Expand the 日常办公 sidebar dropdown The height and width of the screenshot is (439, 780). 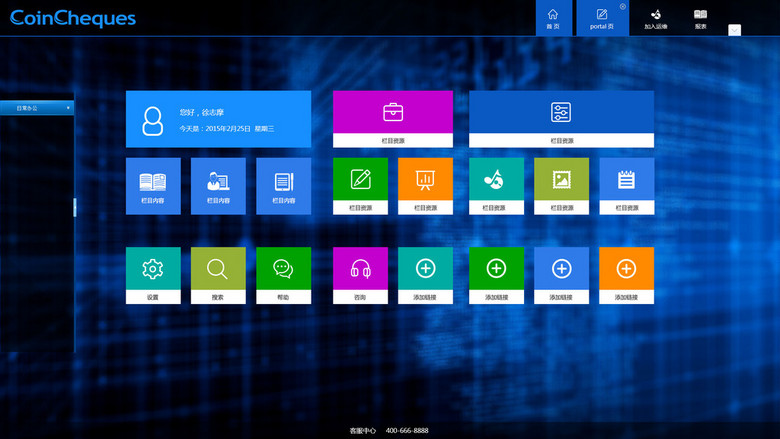(x=37, y=107)
